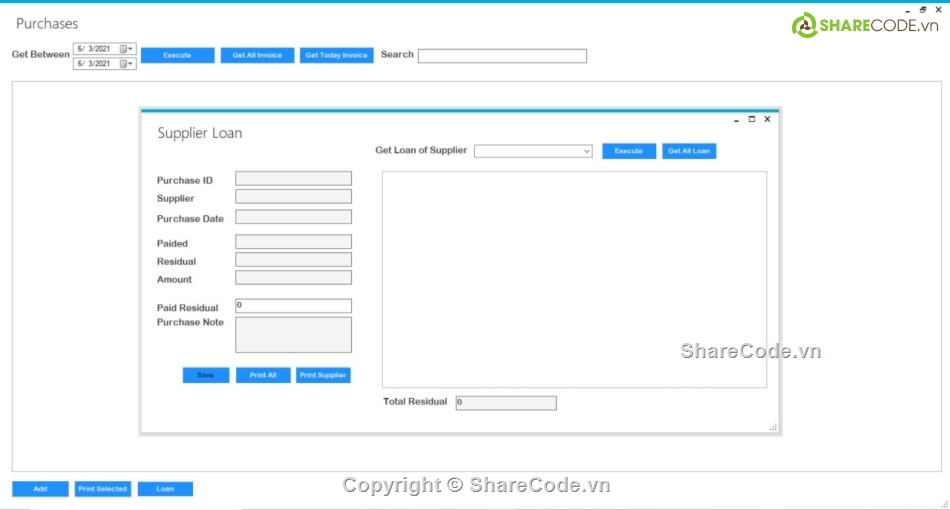Run Execute in the Supplier Loan dialog
Screen dimensions: 950x510
(628, 151)
